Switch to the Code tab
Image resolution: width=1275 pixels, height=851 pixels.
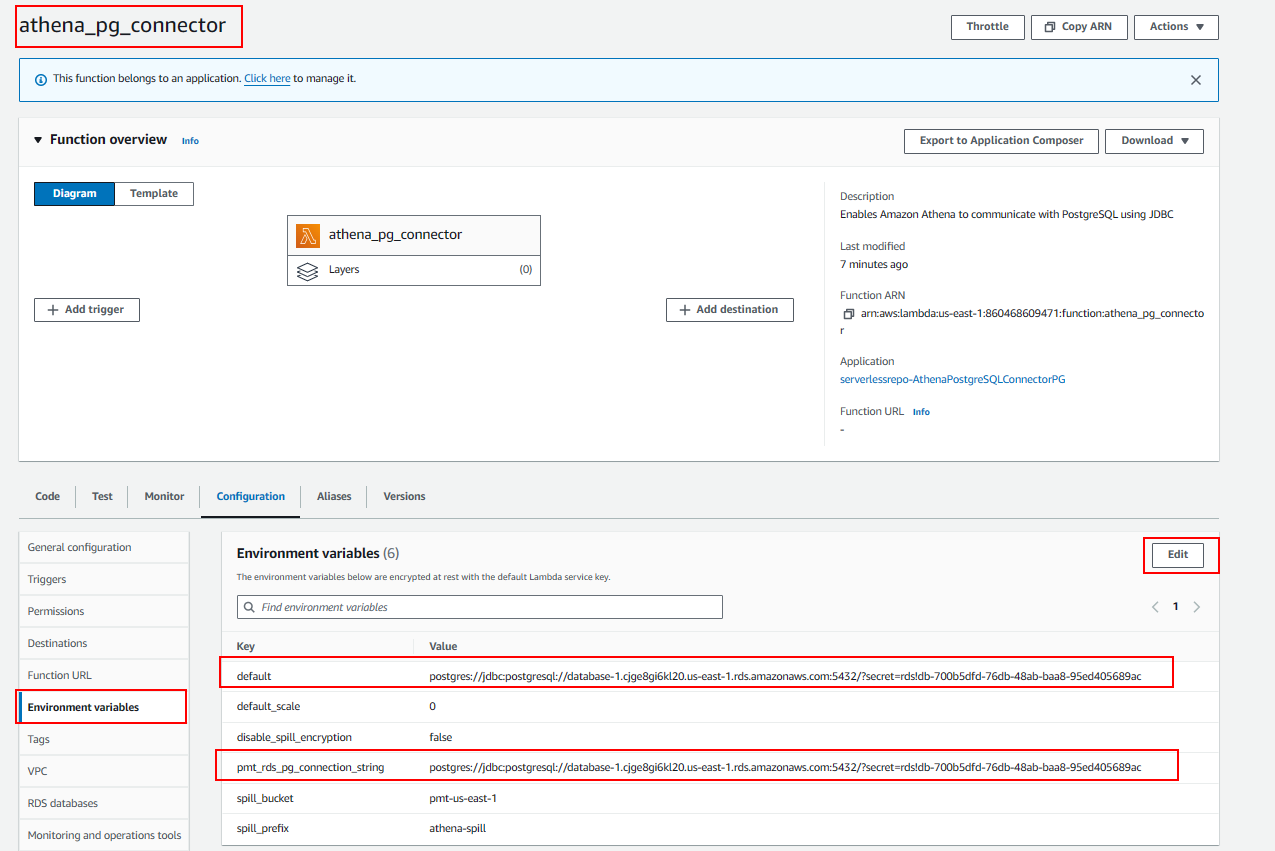(x=47, y=496)
